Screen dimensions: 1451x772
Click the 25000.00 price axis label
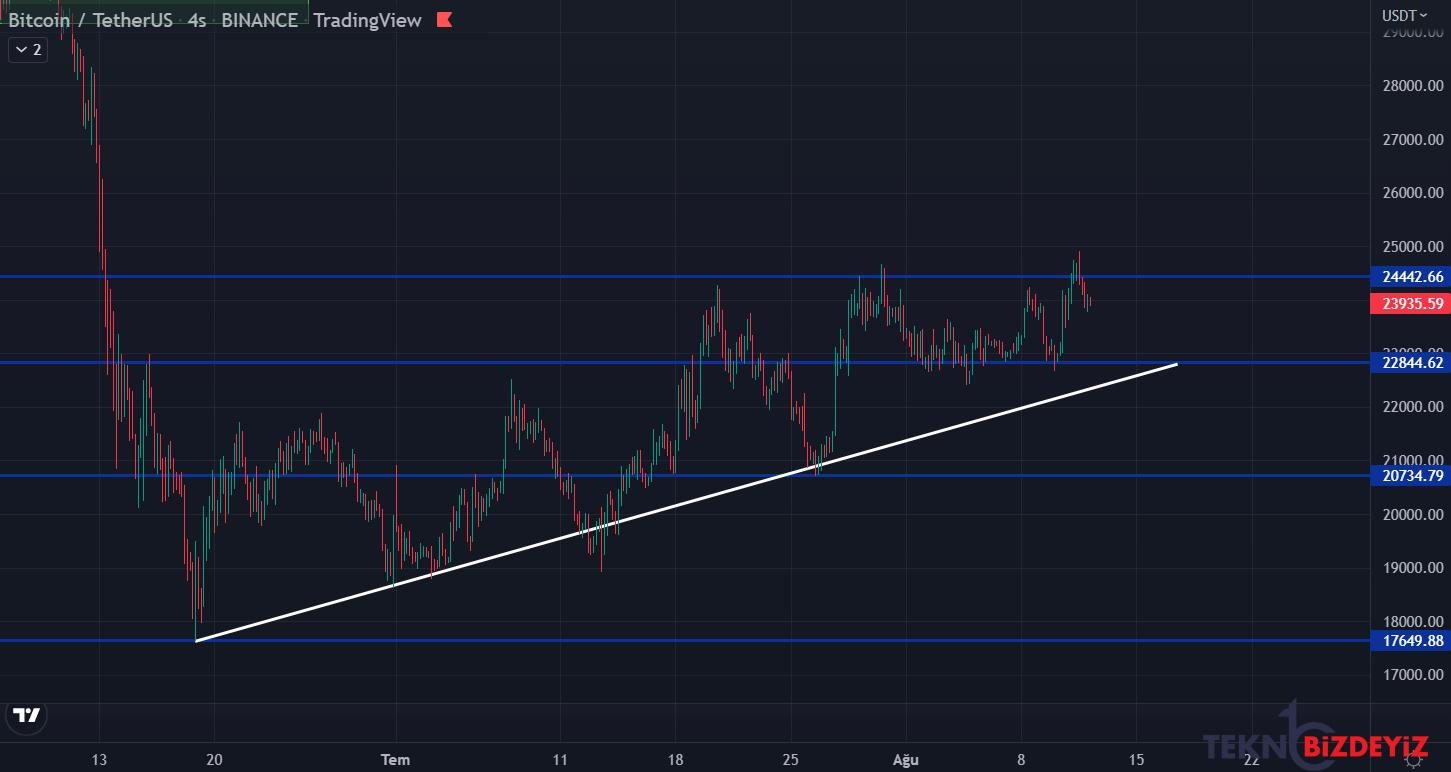[1413, 247]
